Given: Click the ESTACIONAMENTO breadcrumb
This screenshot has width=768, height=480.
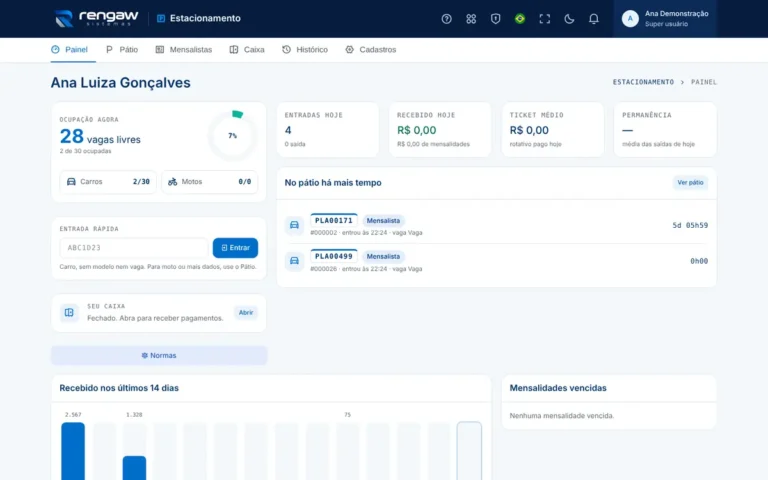Looking at the screenshot, I should (x=643, y=82).
